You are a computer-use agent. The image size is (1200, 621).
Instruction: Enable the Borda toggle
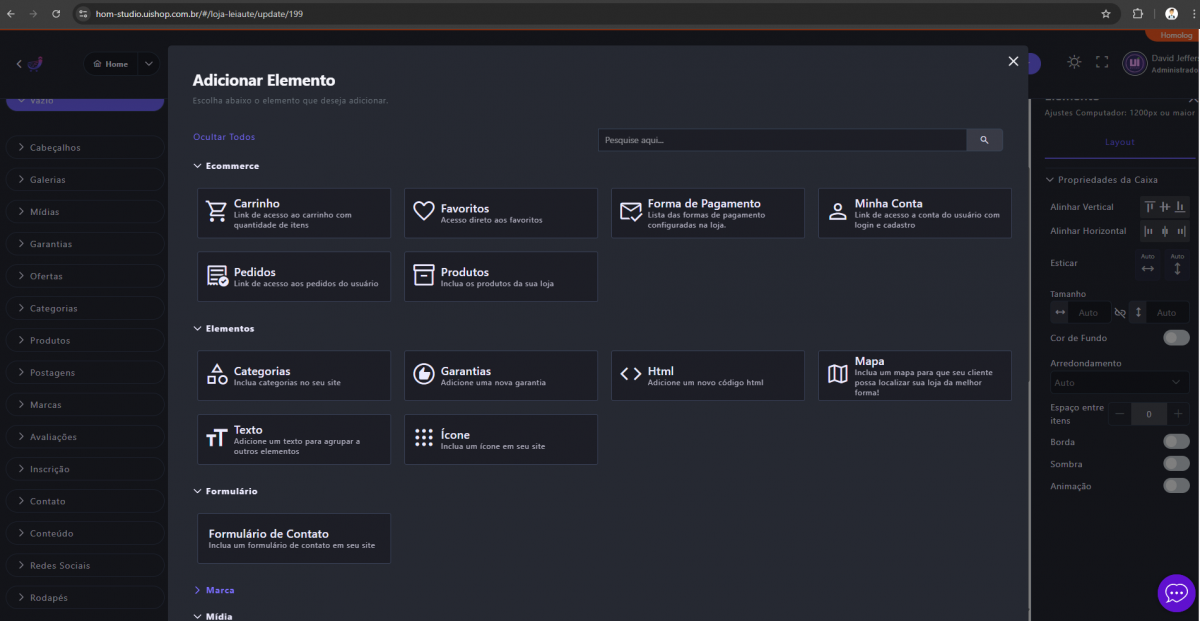pyautogui.click(x=1176, y=442)
